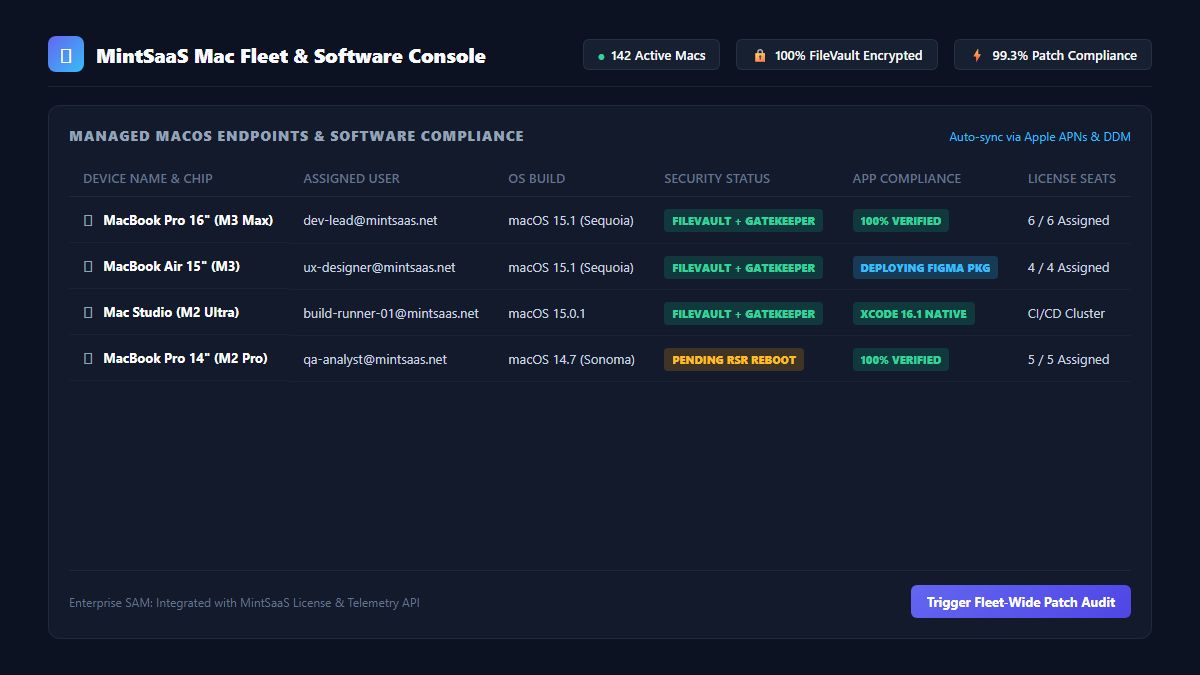The width and height of the screenshot is (1200, 675).
Task: Click qa-analyst@mintsaas.net user cell
Action: pyautogui.click(x=375, y=359)
